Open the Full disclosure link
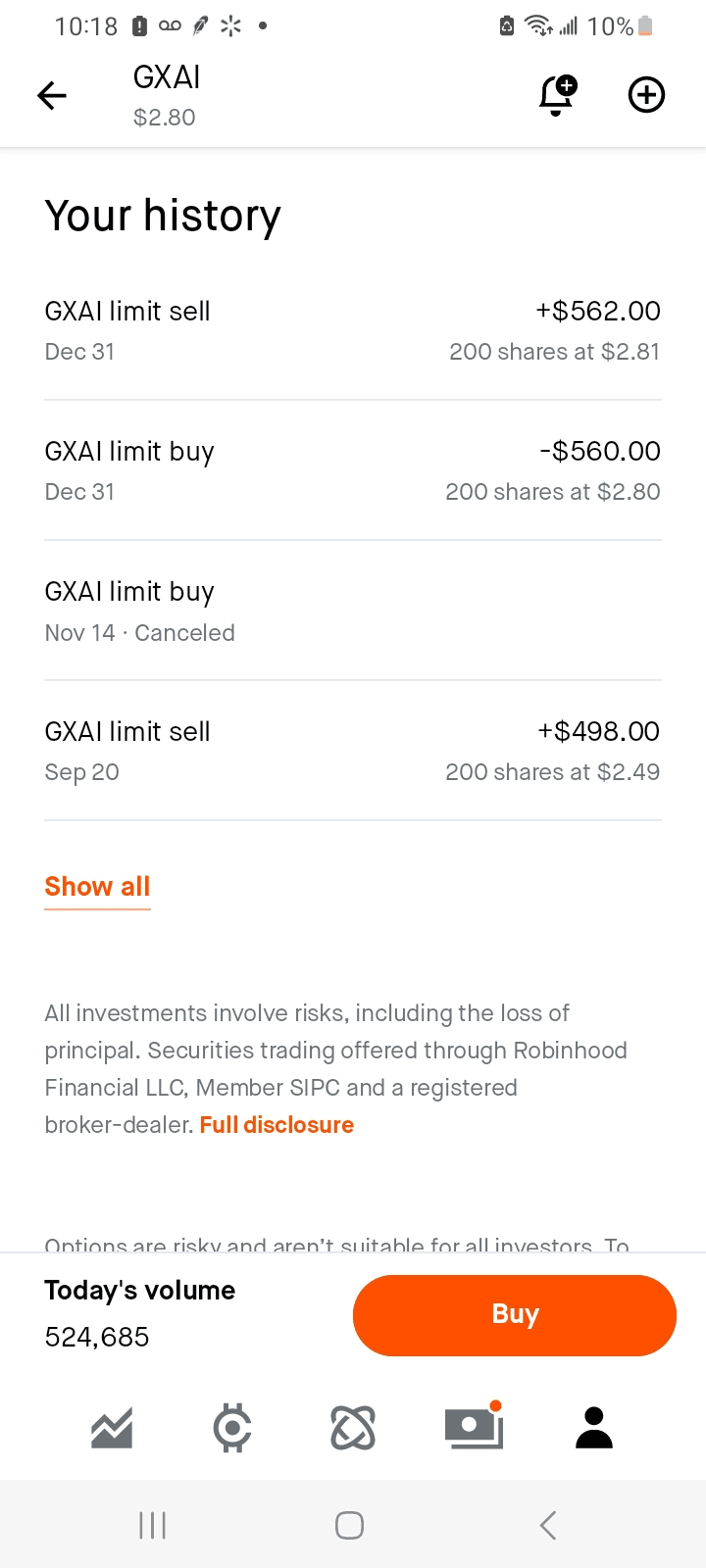Viewport: 706px width, 1568px height. point(277,1125)
